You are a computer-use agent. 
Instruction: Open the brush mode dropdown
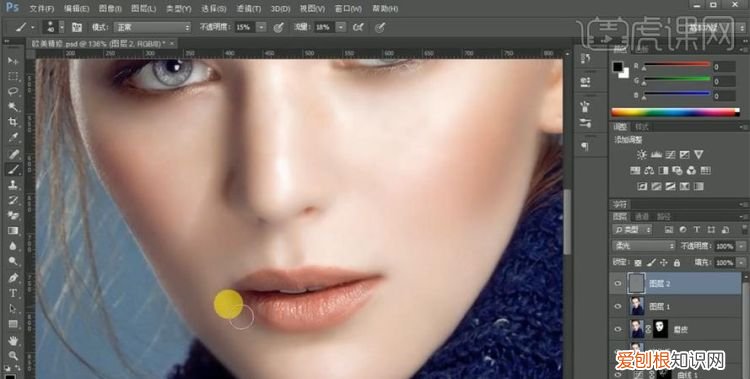pyautogui.click(x=153, y=27)
